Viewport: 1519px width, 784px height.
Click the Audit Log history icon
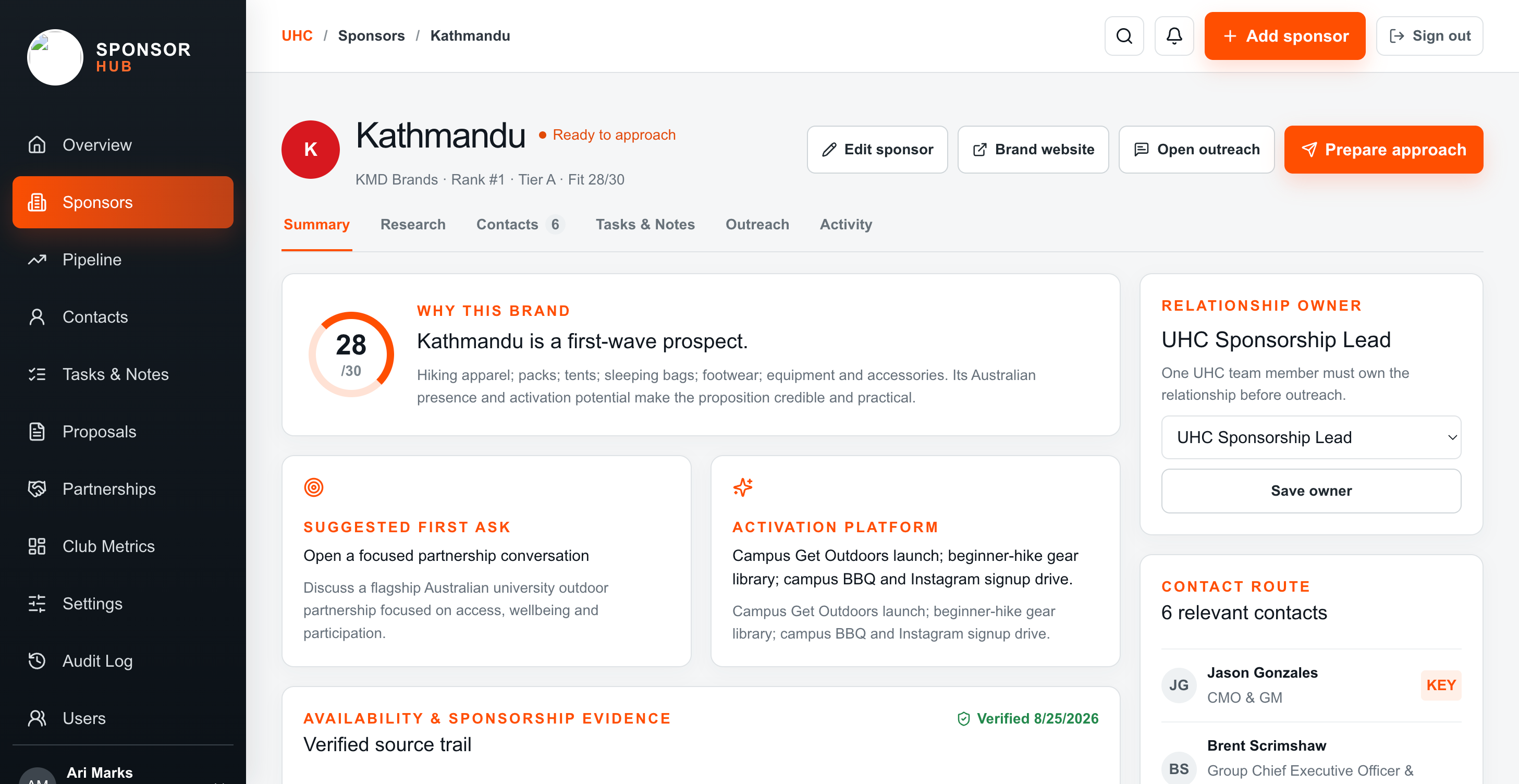pos(37,661)
